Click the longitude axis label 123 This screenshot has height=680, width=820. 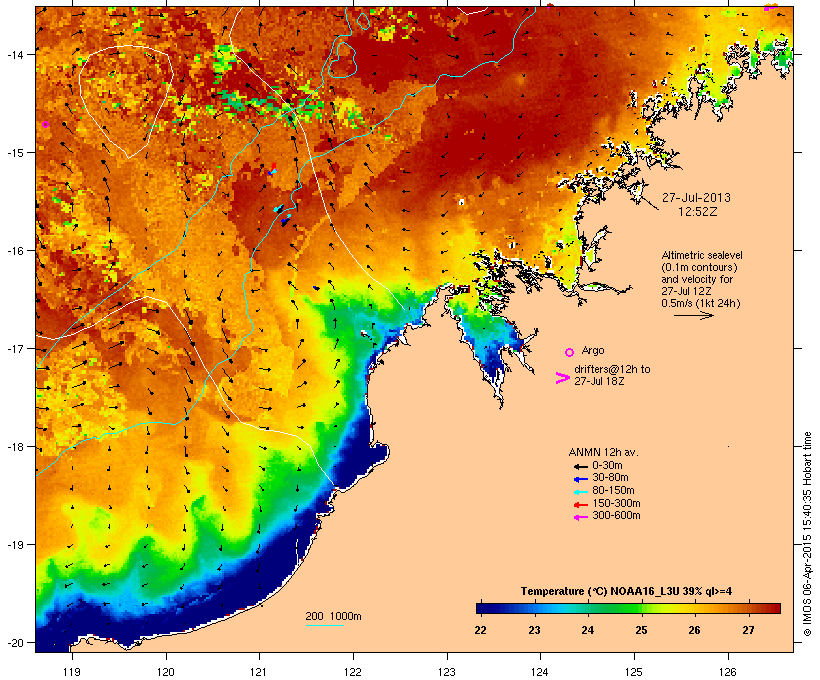[x=447, y=672]
